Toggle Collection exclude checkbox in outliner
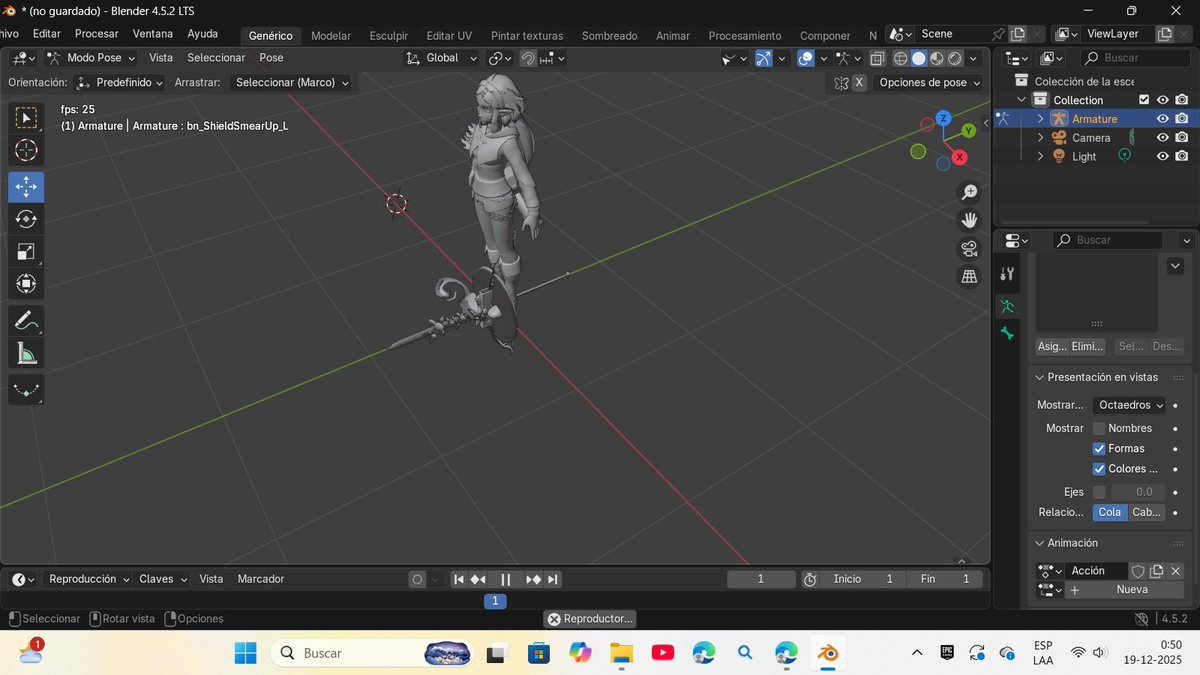 (1144, 100)
